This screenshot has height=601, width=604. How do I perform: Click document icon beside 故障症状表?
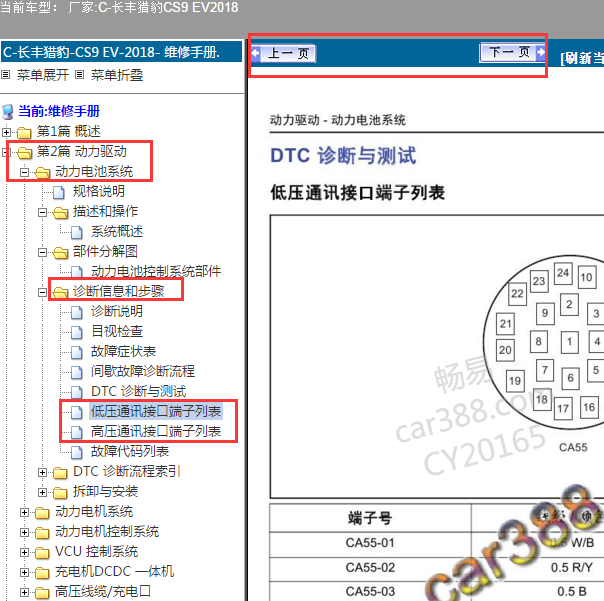pos(77,353)
